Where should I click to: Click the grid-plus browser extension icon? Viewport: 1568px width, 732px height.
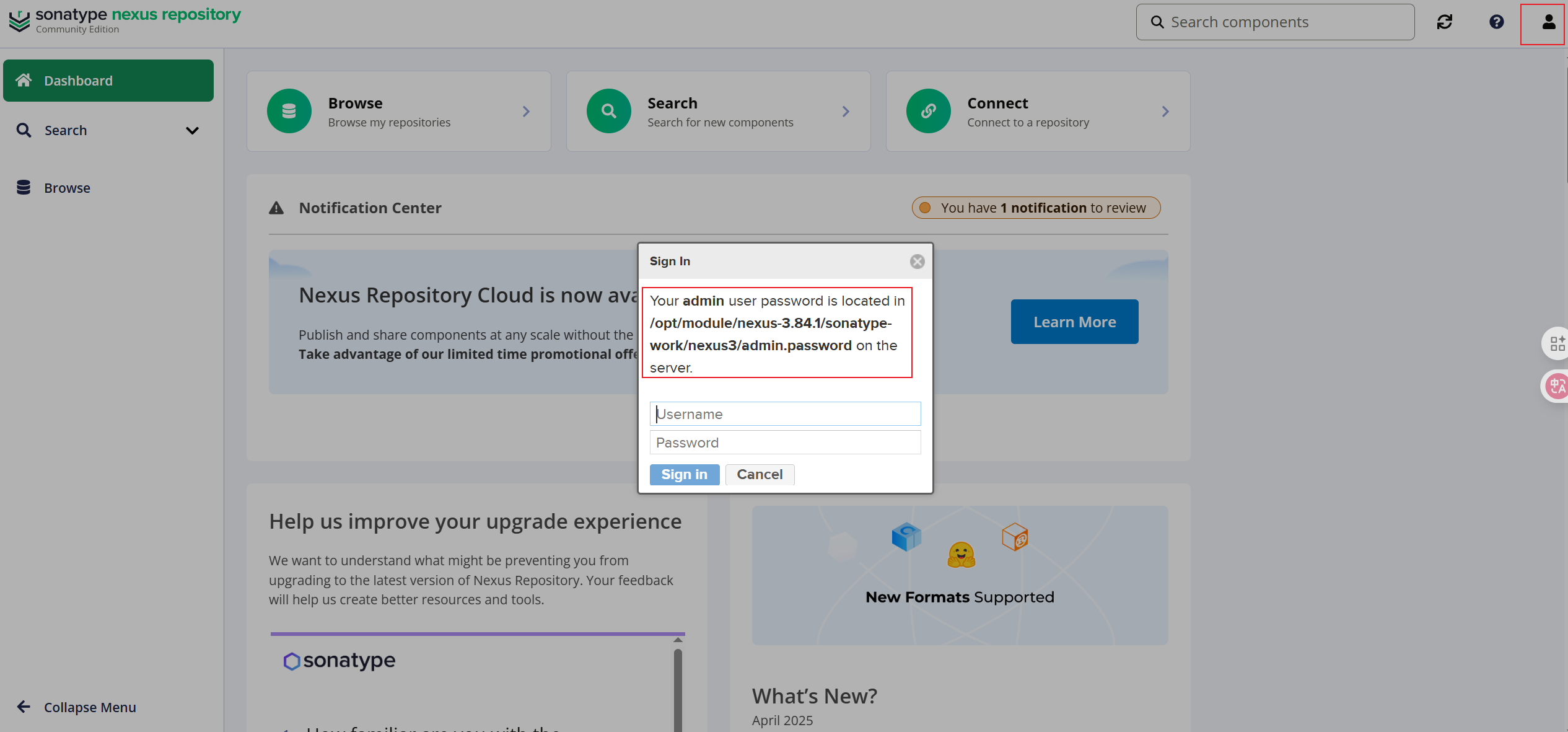click(x=1557, y=343)
